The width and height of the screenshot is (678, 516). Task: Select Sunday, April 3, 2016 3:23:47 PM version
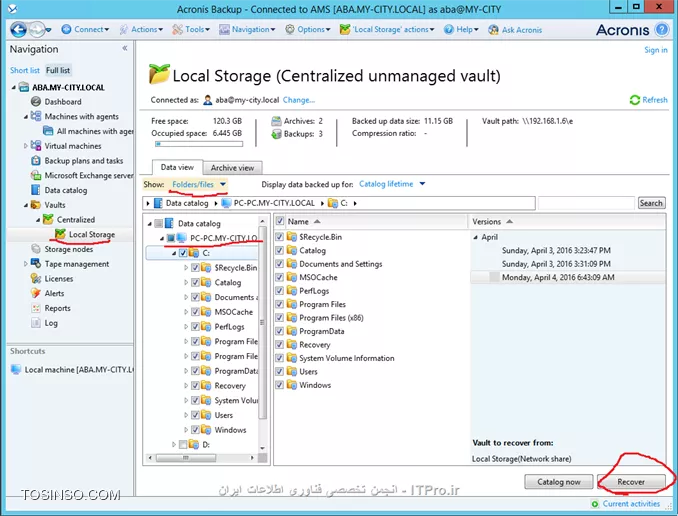(x=556, y=250)
